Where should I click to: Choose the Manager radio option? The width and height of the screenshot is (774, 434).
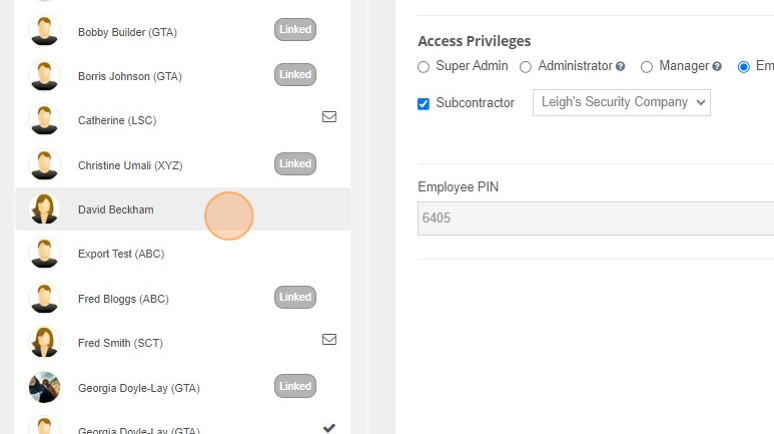tap(647, 67)
